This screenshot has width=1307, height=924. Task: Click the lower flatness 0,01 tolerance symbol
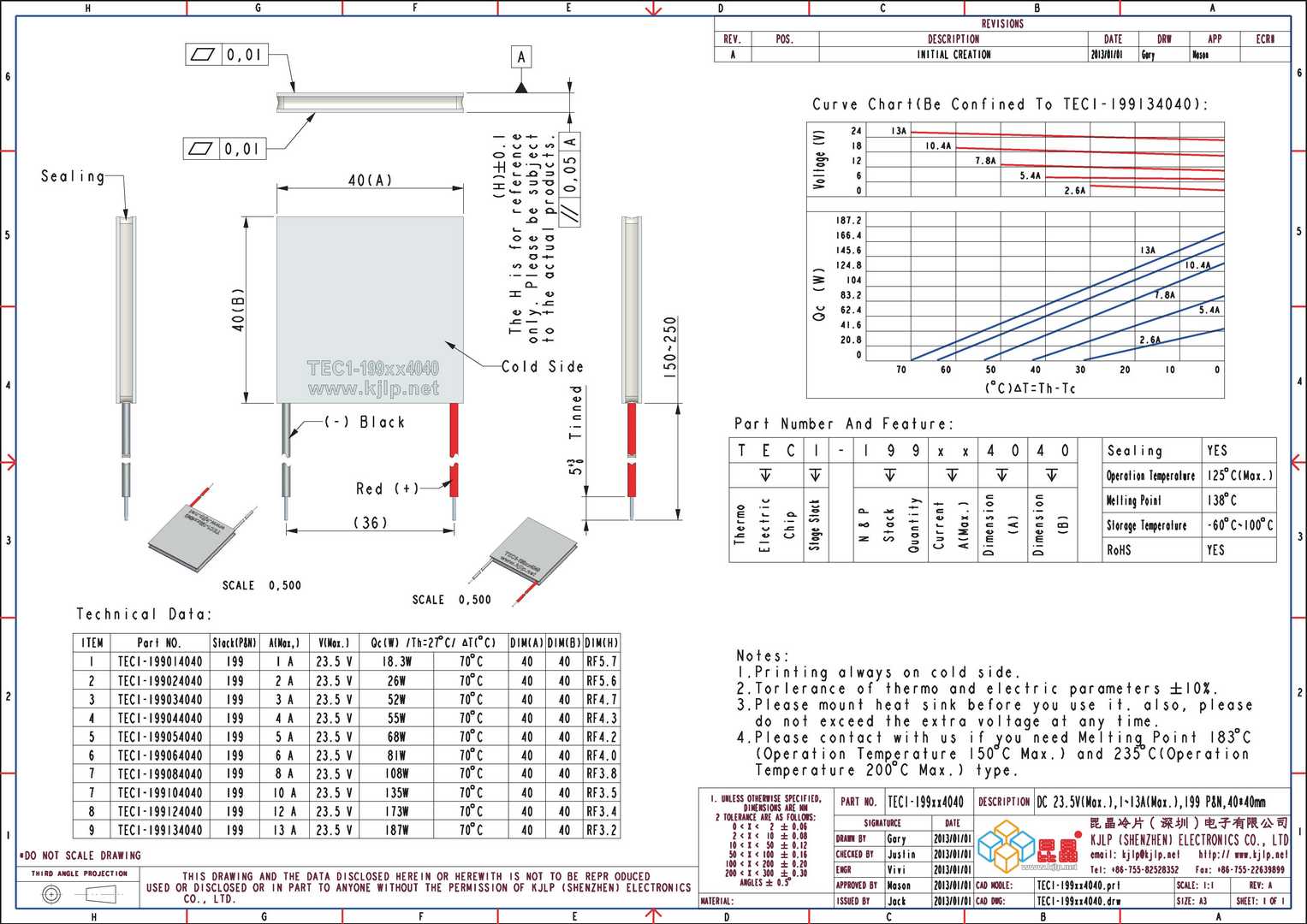pyautogui.click(x=226, y=149)
